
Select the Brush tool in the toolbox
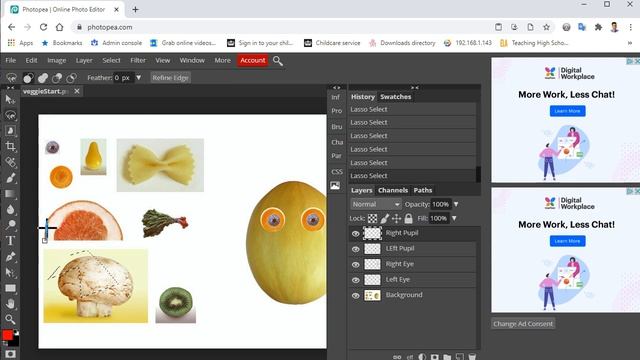(x=10, y=178)
